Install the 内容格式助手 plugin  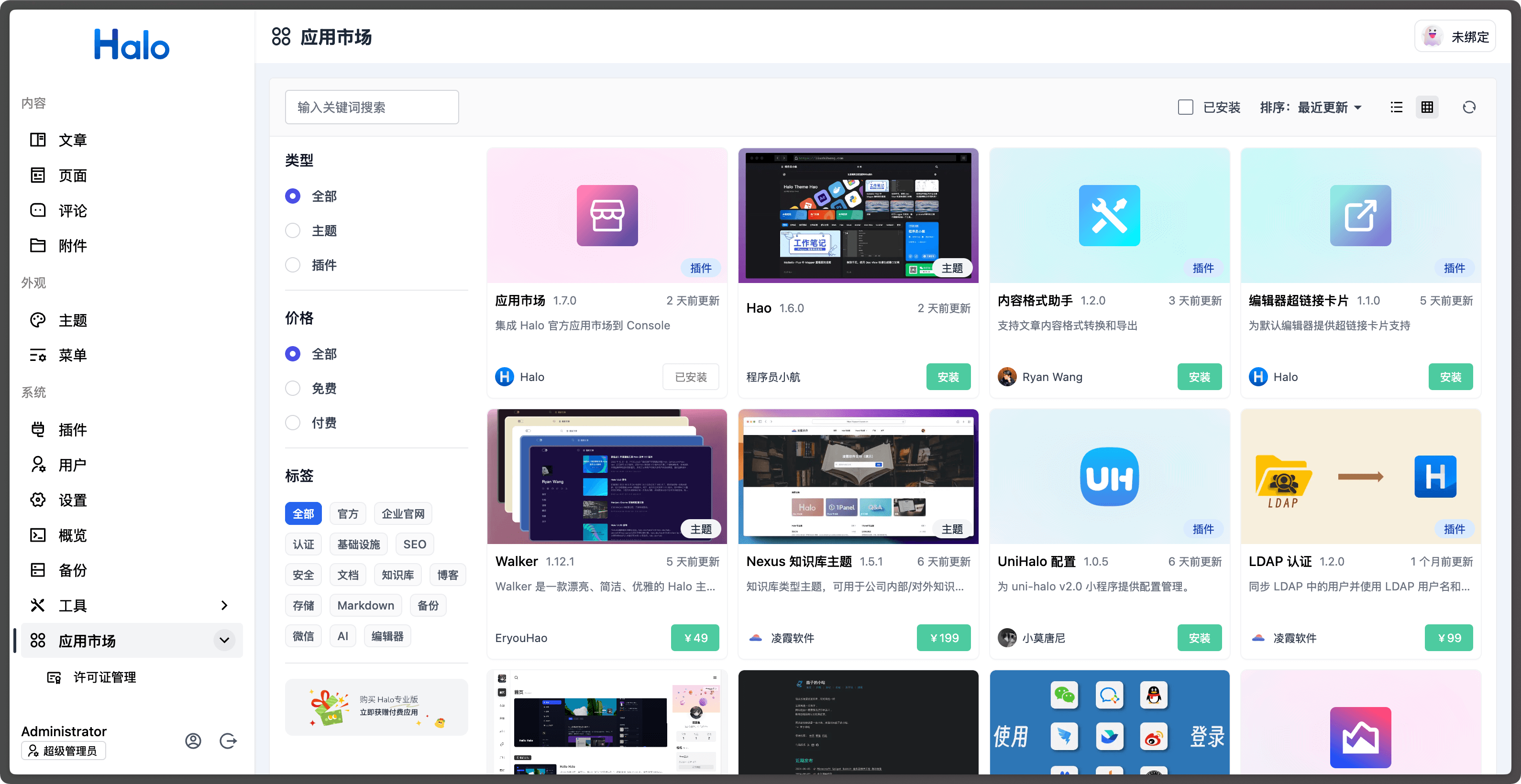point(1199,377)
